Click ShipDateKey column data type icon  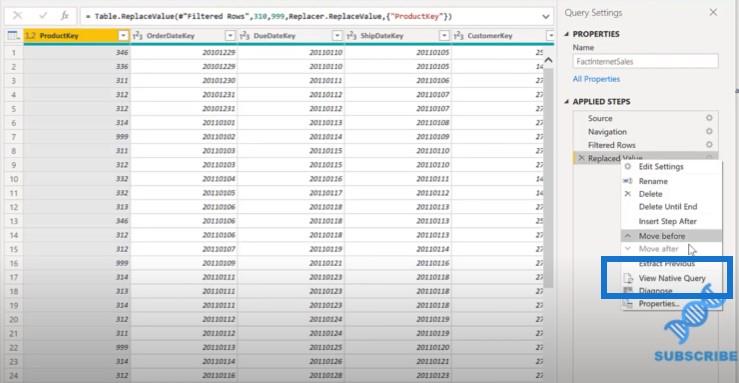pyautogui.click(x=352, y=36)
